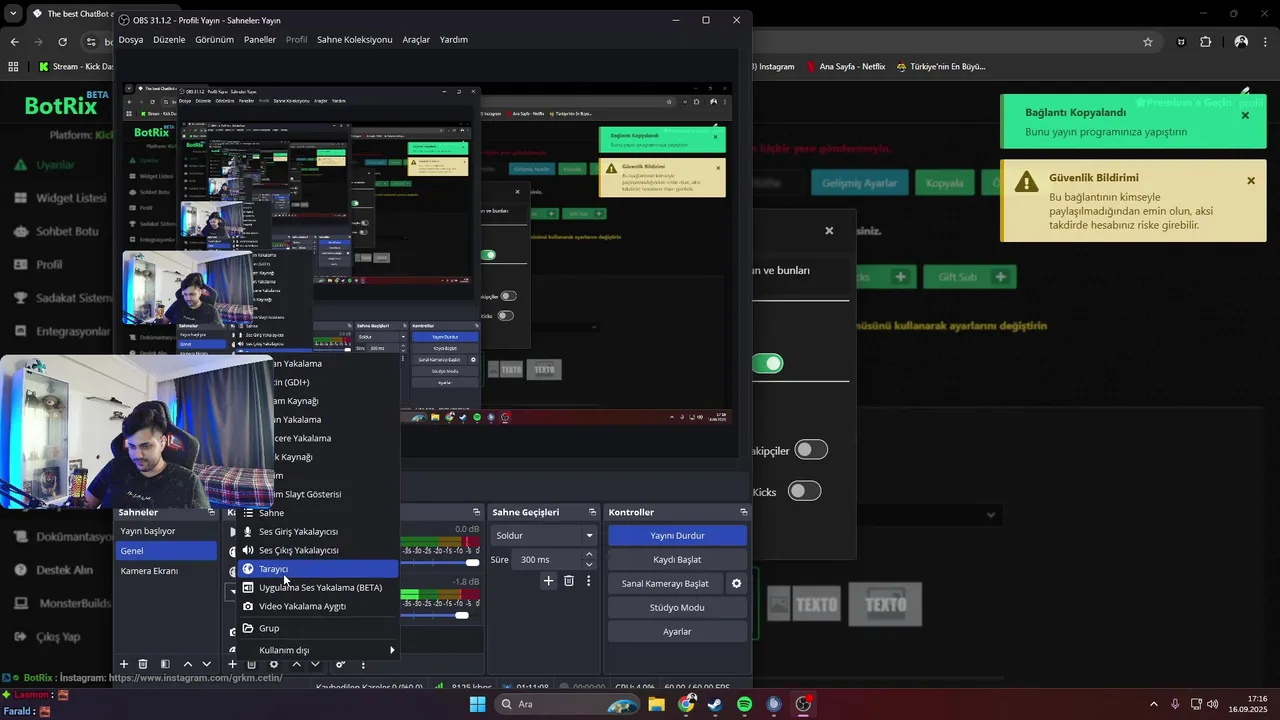Enable Stüdyo Modu button
This screenshot has height=720, width=1280.
677,607
